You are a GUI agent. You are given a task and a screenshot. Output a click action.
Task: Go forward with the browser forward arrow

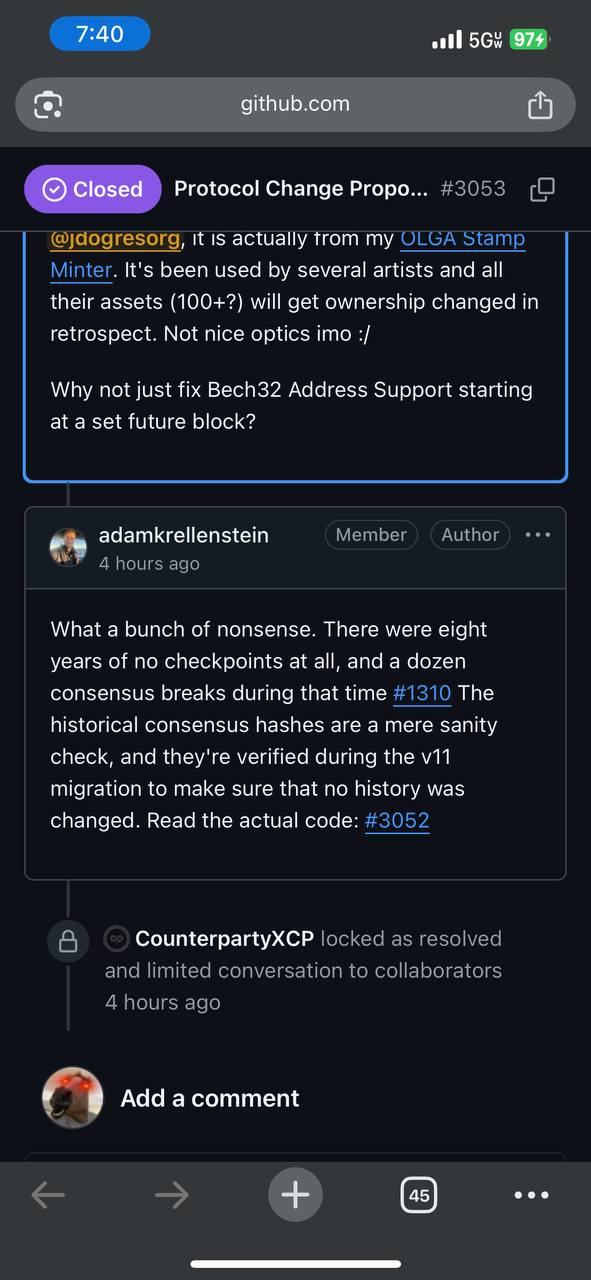click(172, 1194)
